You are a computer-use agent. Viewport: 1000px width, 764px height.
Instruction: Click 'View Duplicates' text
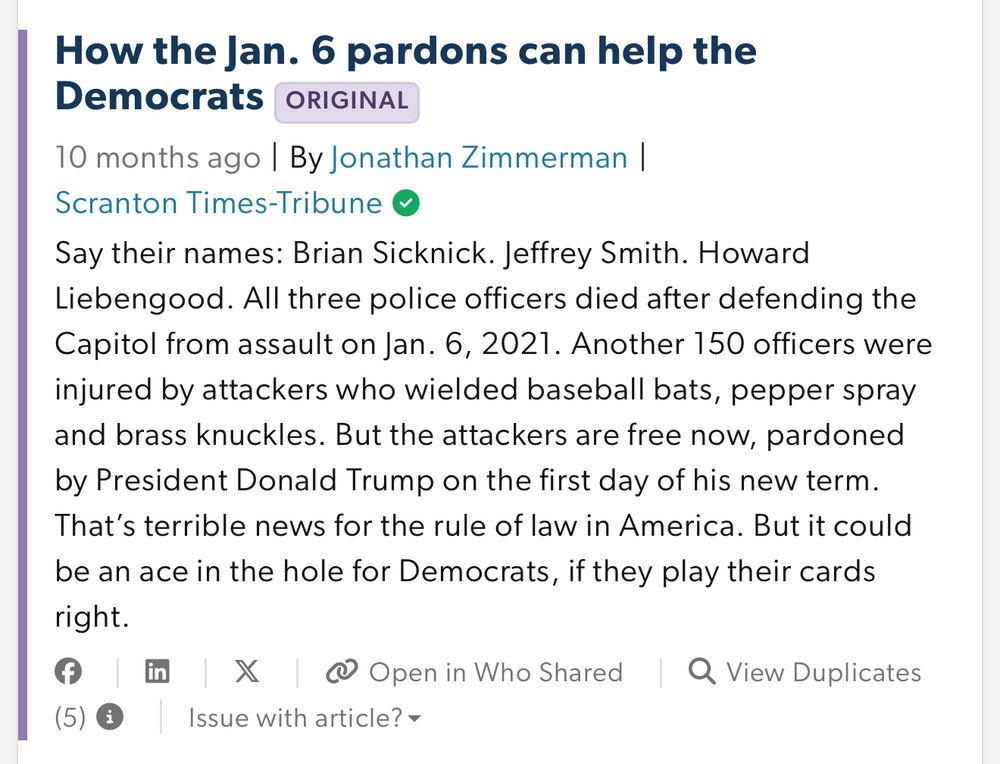(824, 672)
